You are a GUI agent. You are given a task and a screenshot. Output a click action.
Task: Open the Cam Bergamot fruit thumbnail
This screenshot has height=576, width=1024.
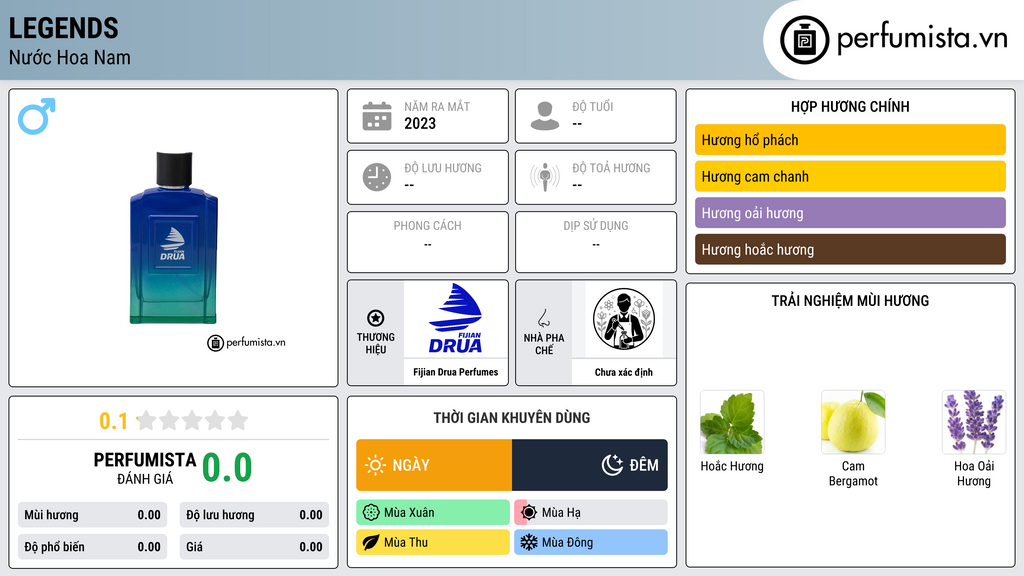[853, 423]
